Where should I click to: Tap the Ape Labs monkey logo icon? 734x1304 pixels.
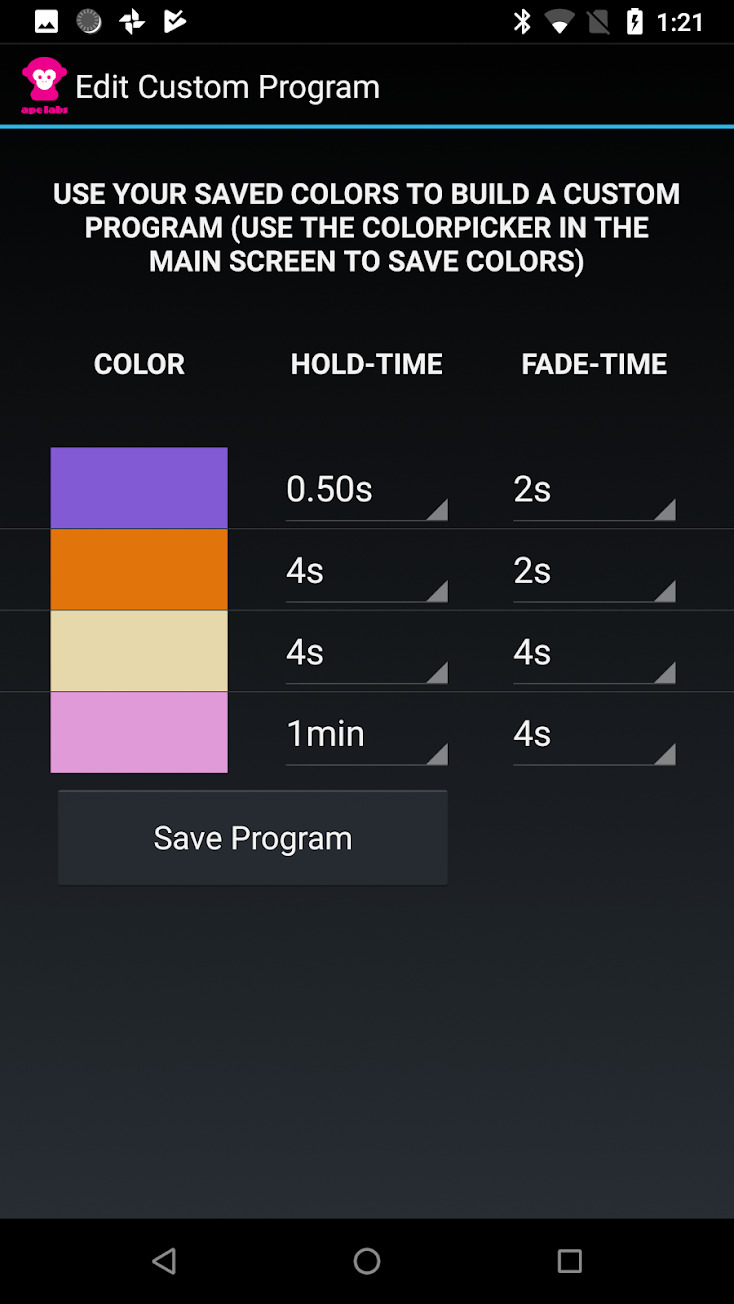click(44, 85)
